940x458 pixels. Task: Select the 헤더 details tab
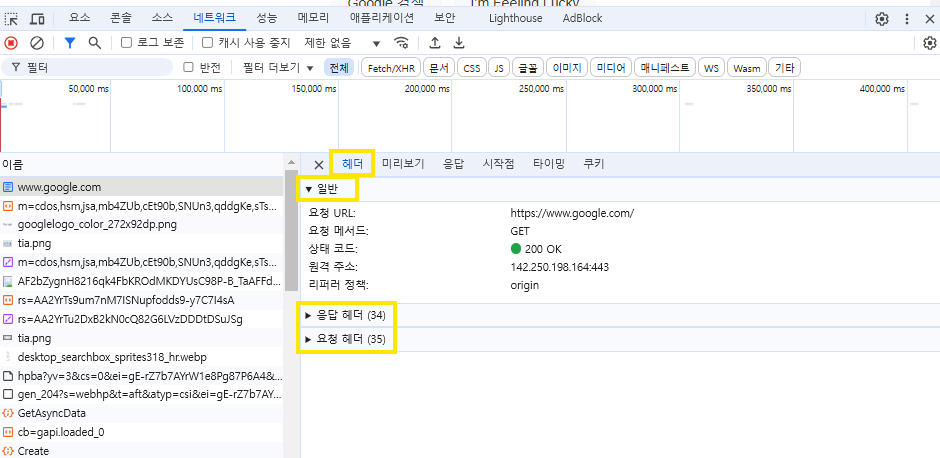(x=352, y=164)
